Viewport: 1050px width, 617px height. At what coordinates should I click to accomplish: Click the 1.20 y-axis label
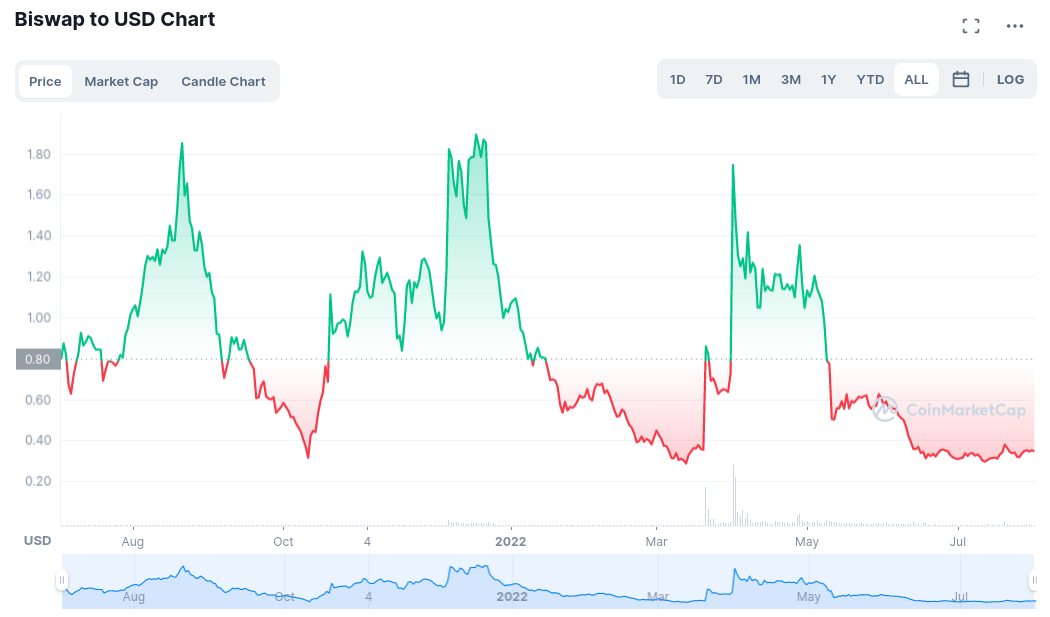click(39, 277)
